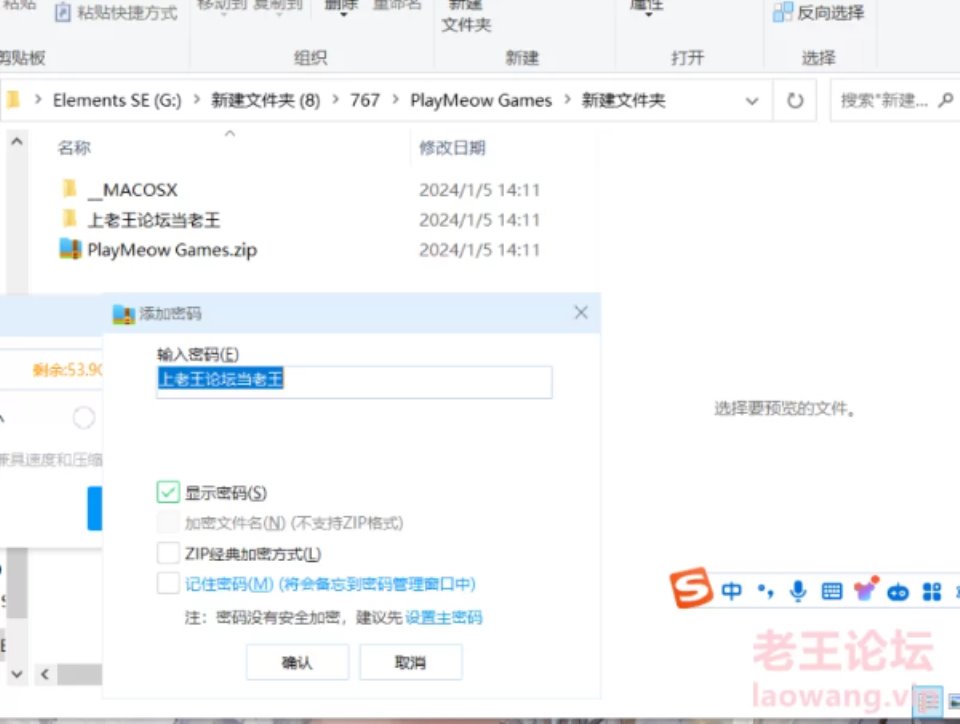Click the 新建文件夹 (8) breadcrumb
Image resolution: width=960 pixels, height=724 pixels.
point(266,100)
